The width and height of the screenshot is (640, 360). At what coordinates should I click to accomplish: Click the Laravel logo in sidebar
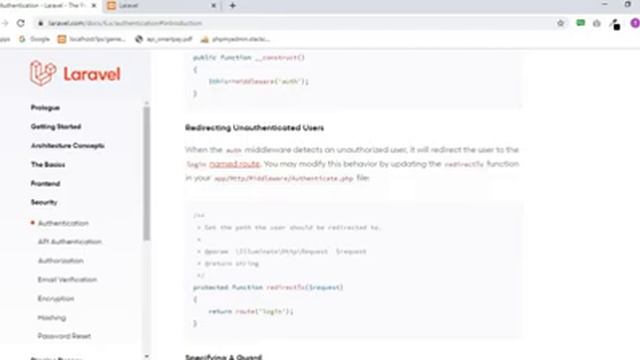point(76,73)
